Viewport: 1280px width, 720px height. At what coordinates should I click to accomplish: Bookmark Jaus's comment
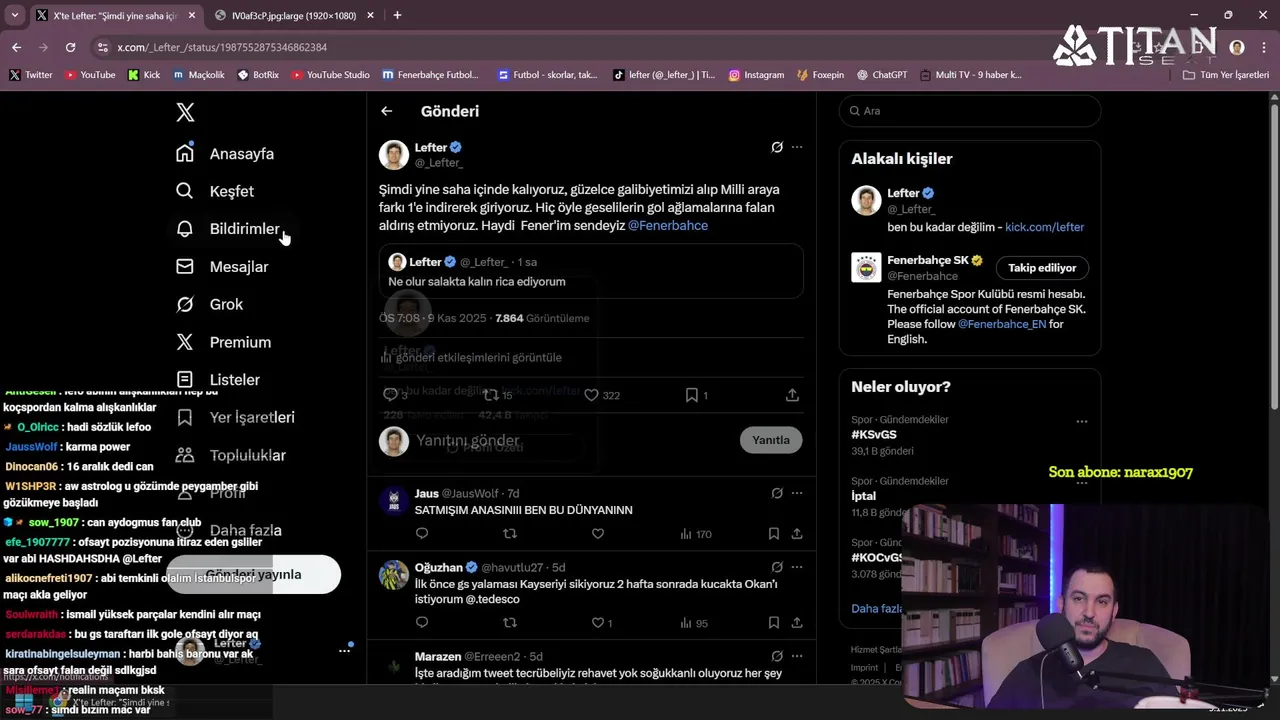coord(774,534)
